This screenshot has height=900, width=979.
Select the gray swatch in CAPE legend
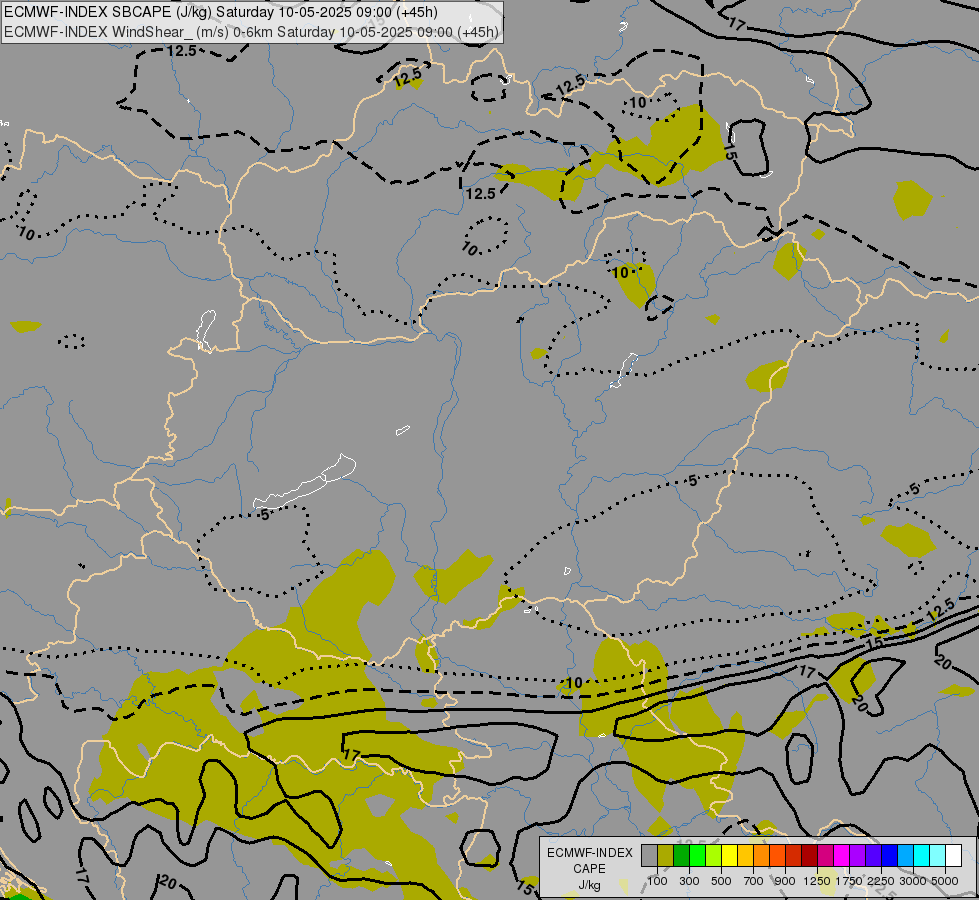649,855
